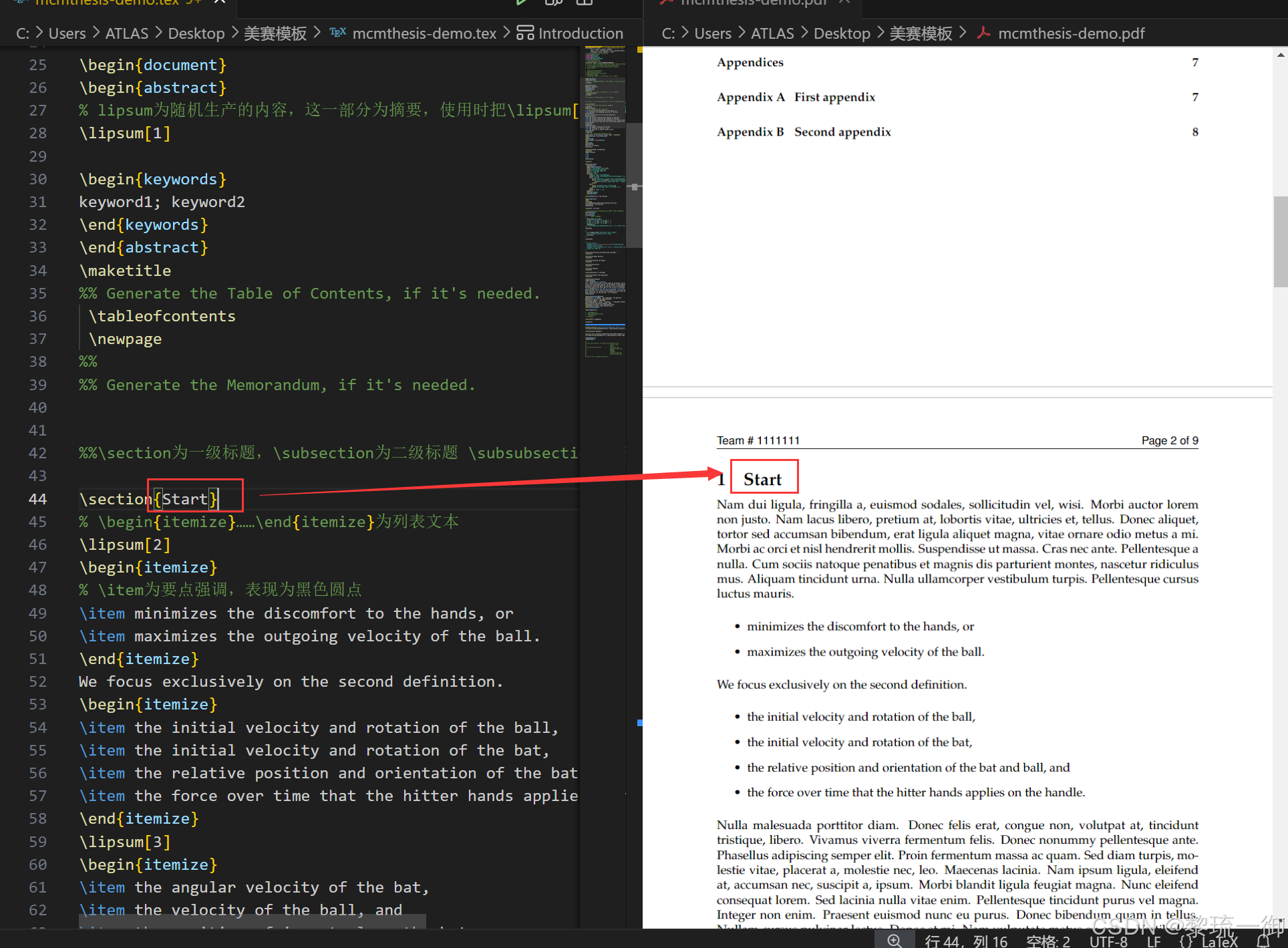
Task: Click the red PDF icon in breadcrumb
Action: tap(983, 33)
